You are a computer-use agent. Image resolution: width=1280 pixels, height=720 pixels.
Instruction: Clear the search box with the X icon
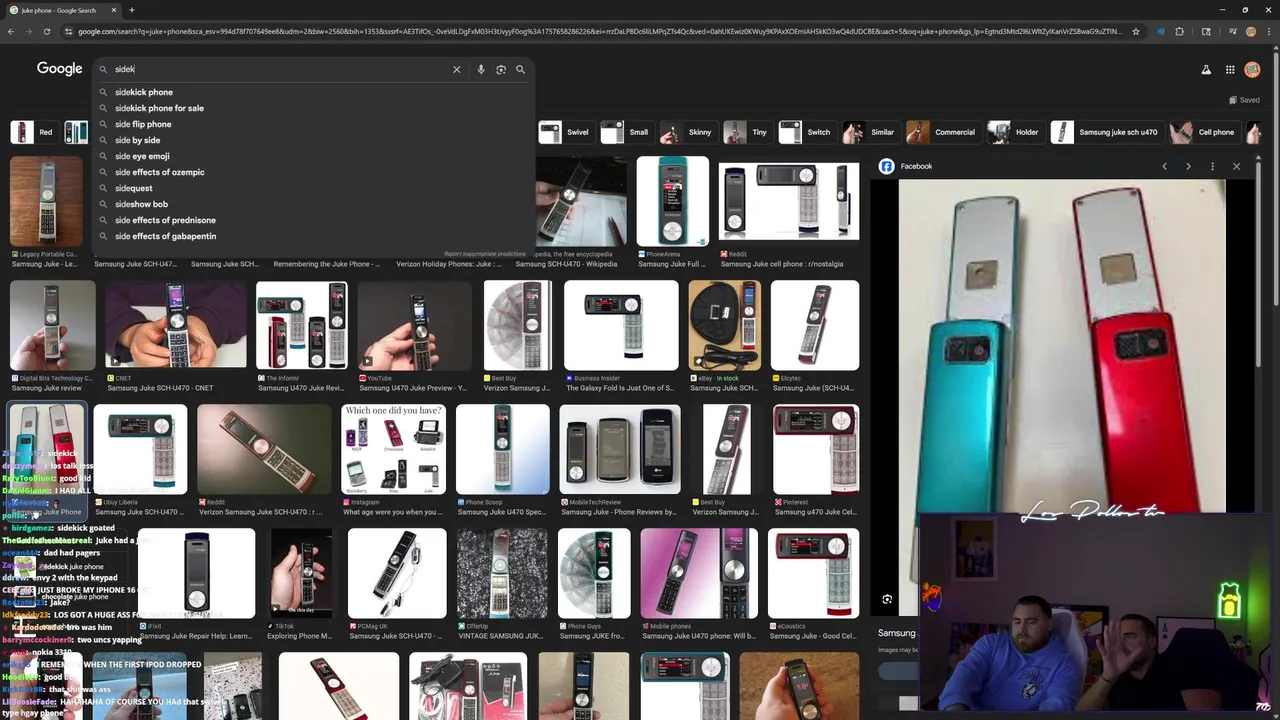pyautogui.click(x=456, y=69)
